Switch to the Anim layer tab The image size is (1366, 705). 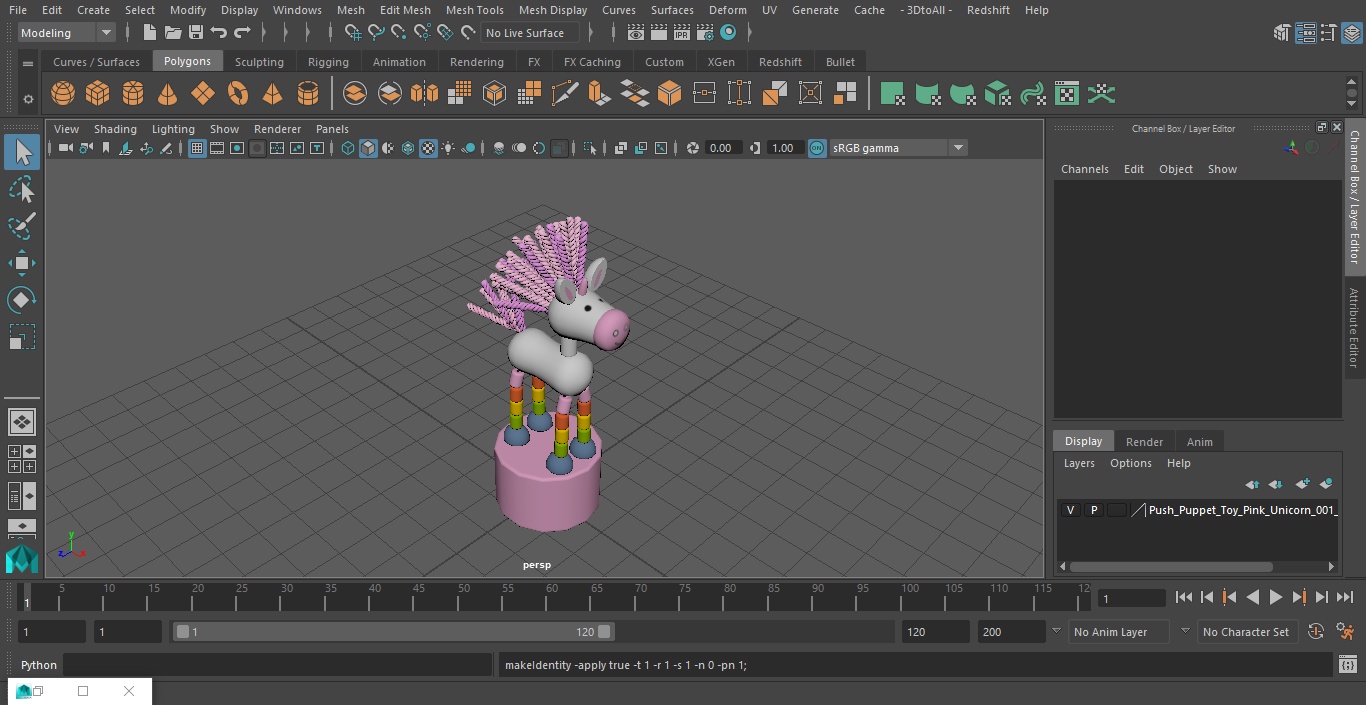1199,442
